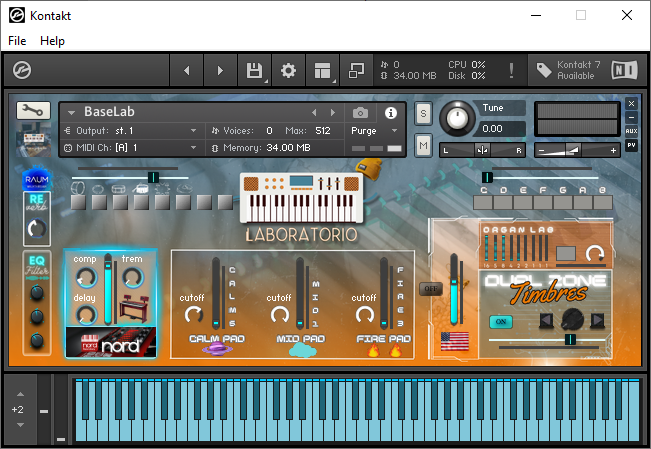Image resolution: width=651 pixels, height=449 pixels.
Task: Select next instrument in BaseLab header
Action: point(333,113)
